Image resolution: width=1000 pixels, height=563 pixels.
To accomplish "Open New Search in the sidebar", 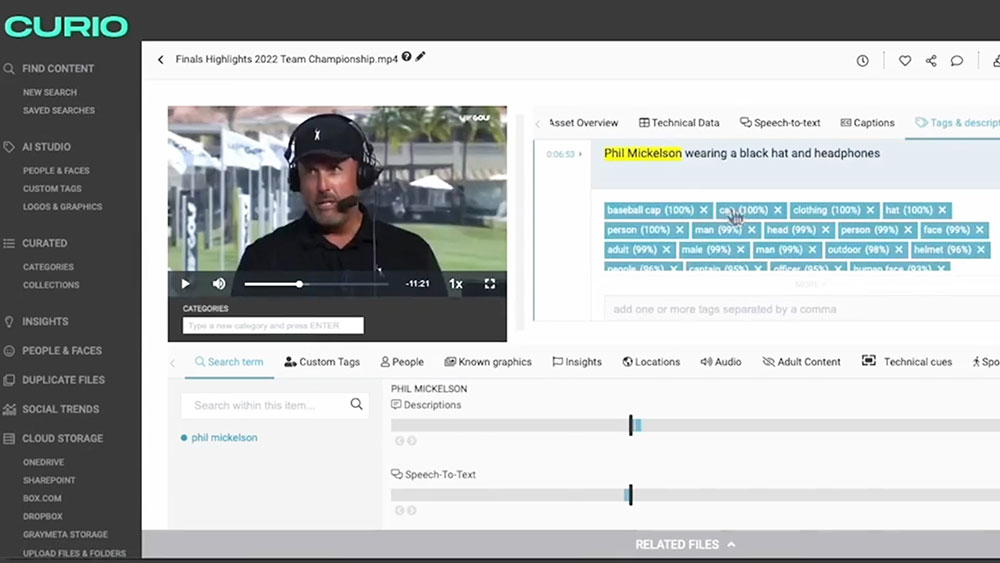I will pyautogui.click(x=50, y=92).
